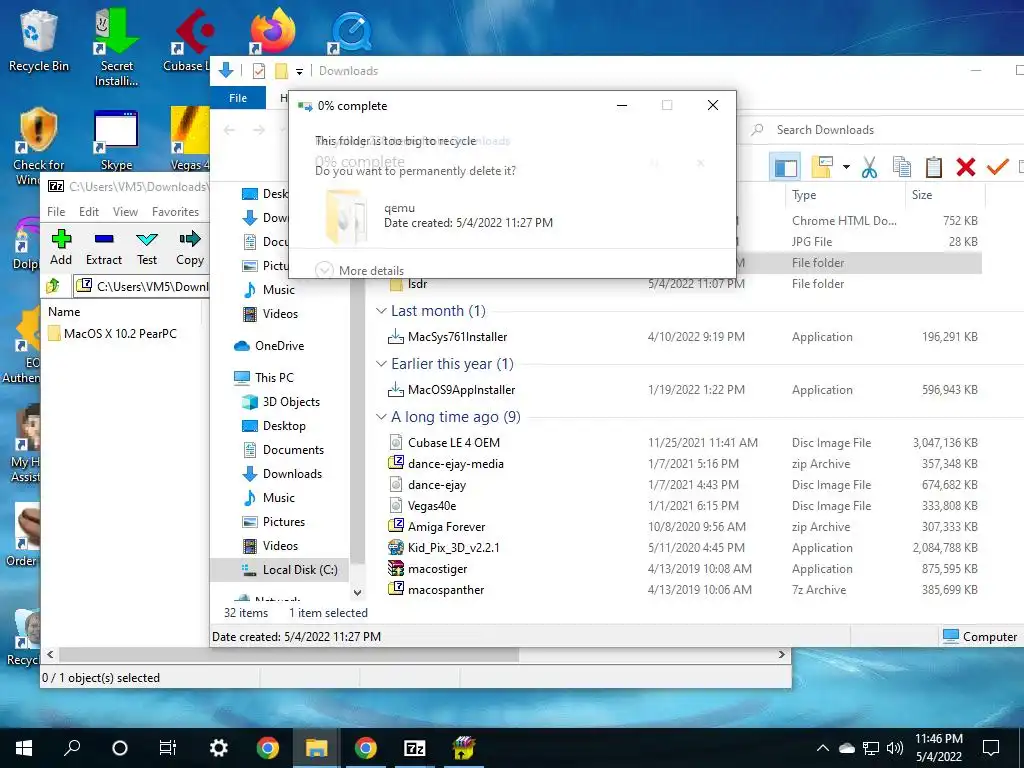Click the 7-Zip Extract button
This screenshot has height=768, width=1024.
coord(104,248)
